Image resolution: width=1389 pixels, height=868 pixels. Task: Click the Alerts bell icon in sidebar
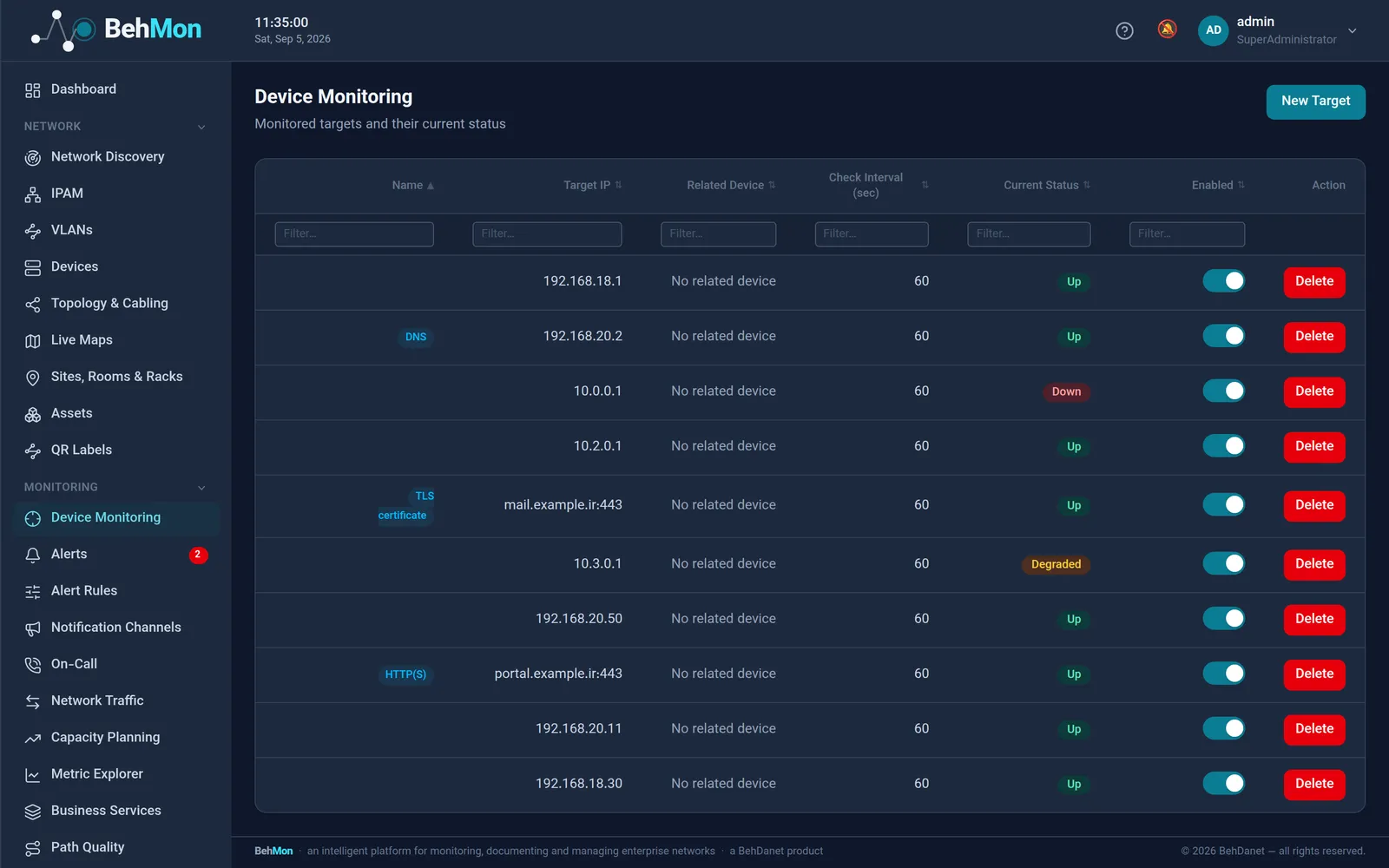pyautogui.click(x=33, y=556)
